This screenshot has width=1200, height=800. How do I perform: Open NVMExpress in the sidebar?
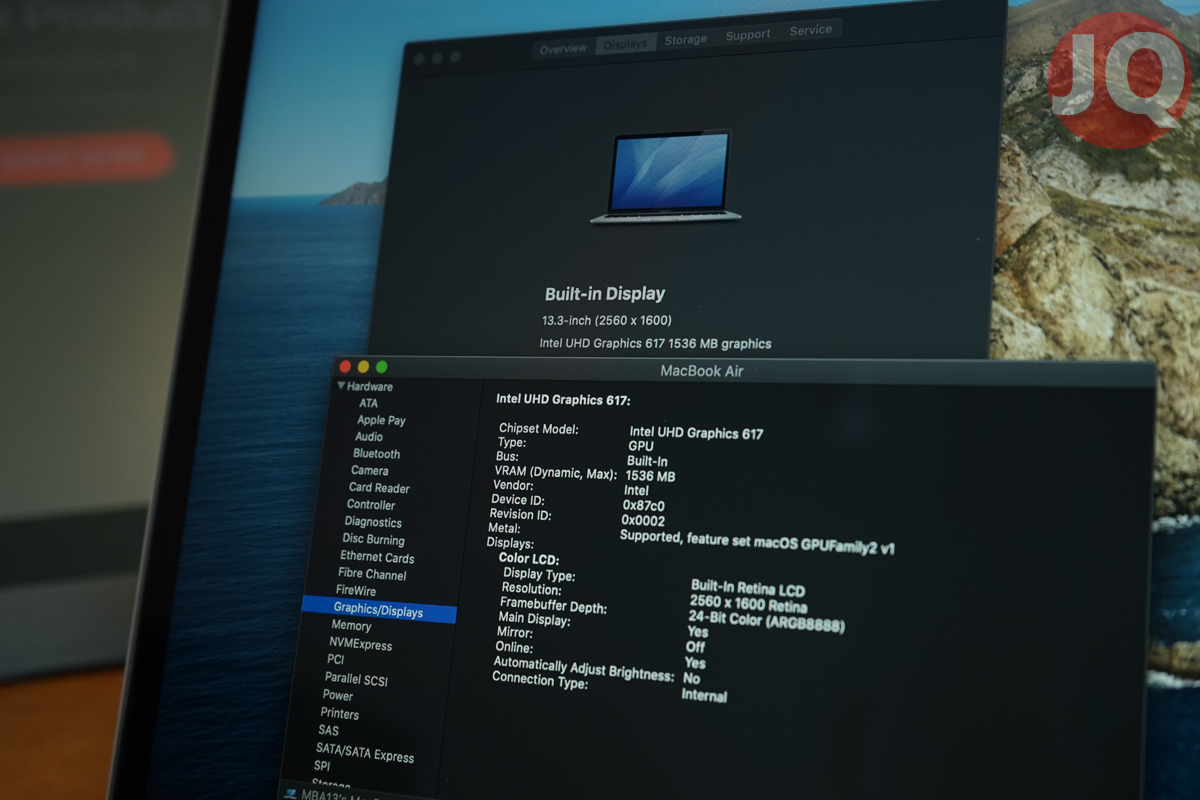pyautogui.click(x=360, y=644)
